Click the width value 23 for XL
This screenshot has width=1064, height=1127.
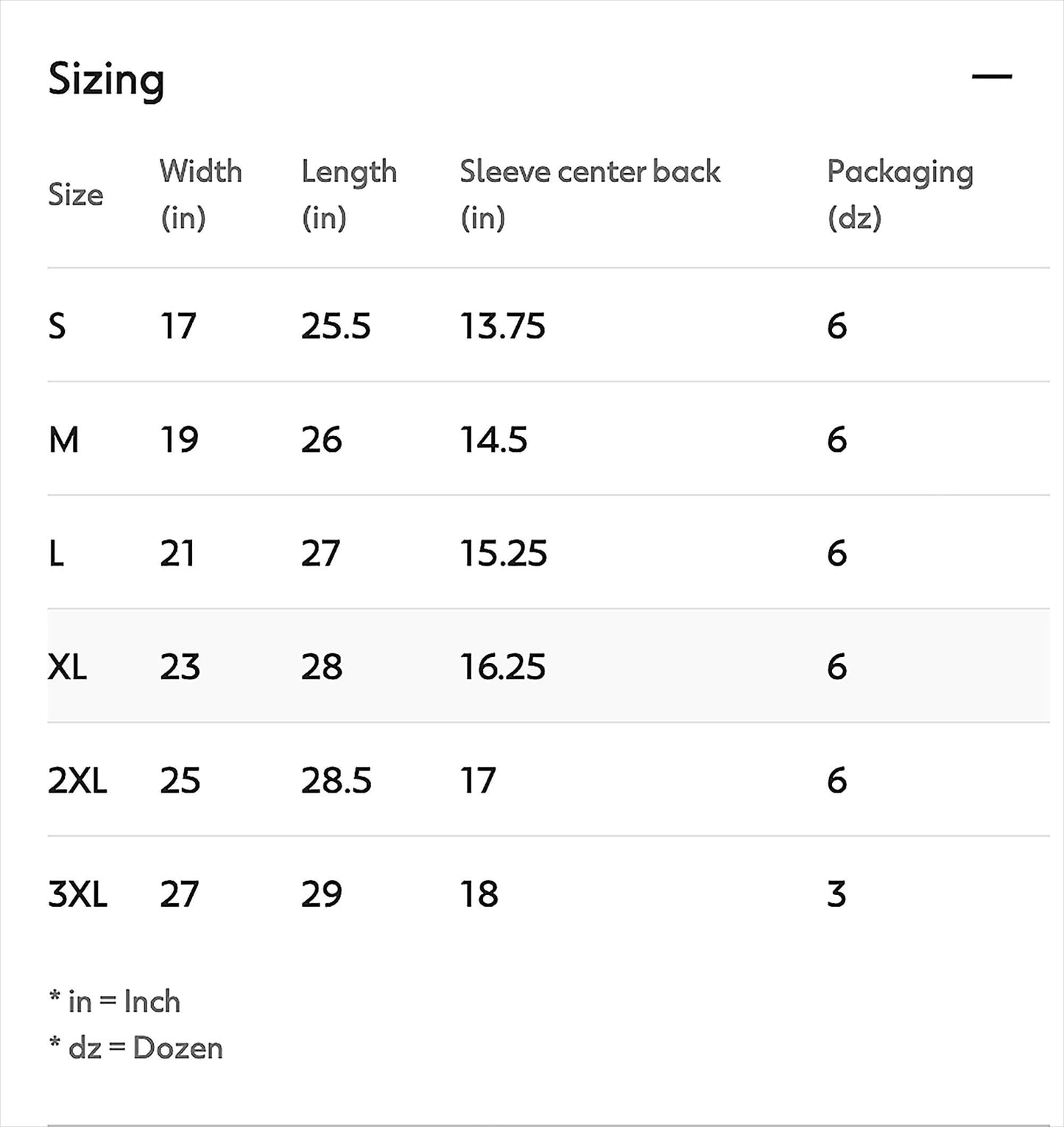pos(180,666)
